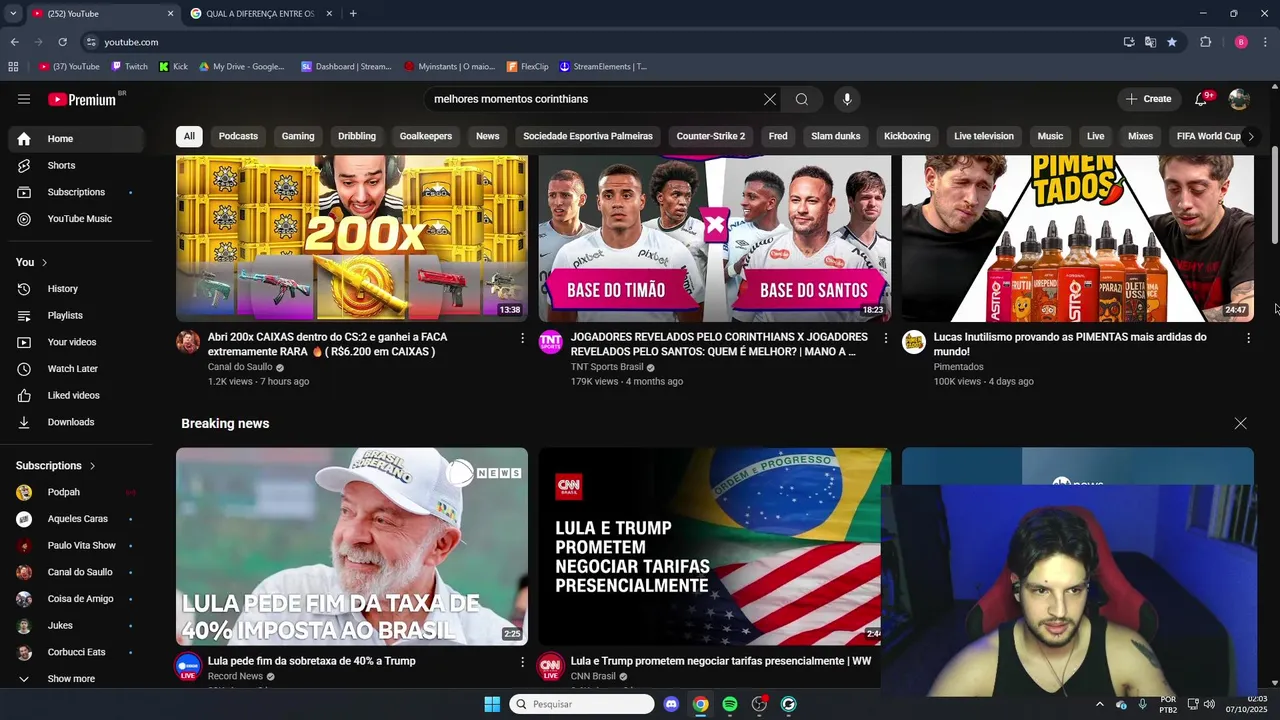
Task: Click the taskbar Pesquisar search box
Action: pos(582,704)
